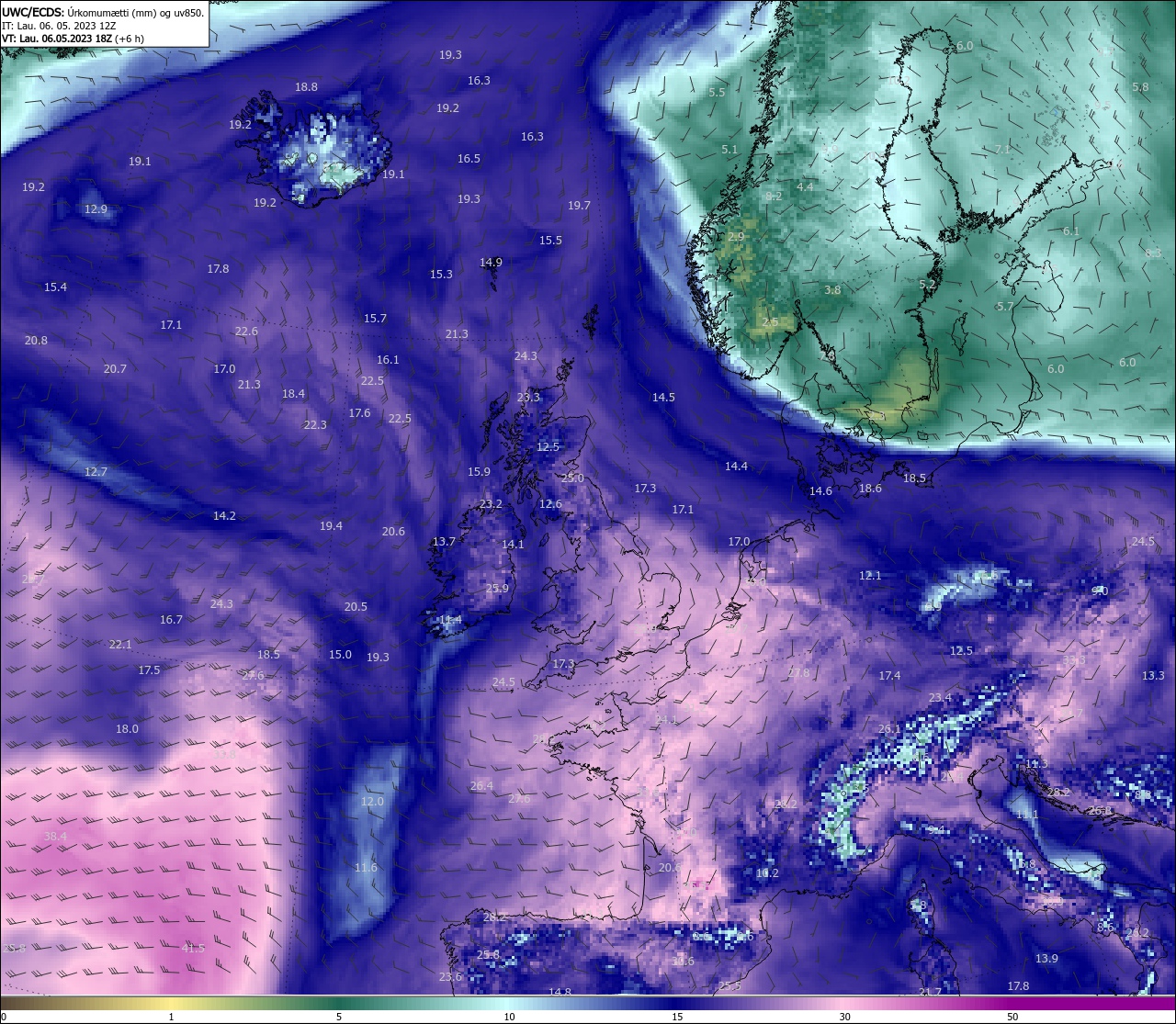Click the legend tick label '15'
The height and width of the screenshot is (1024, 1176).
pyautogui.click(x=677, y=1017)
